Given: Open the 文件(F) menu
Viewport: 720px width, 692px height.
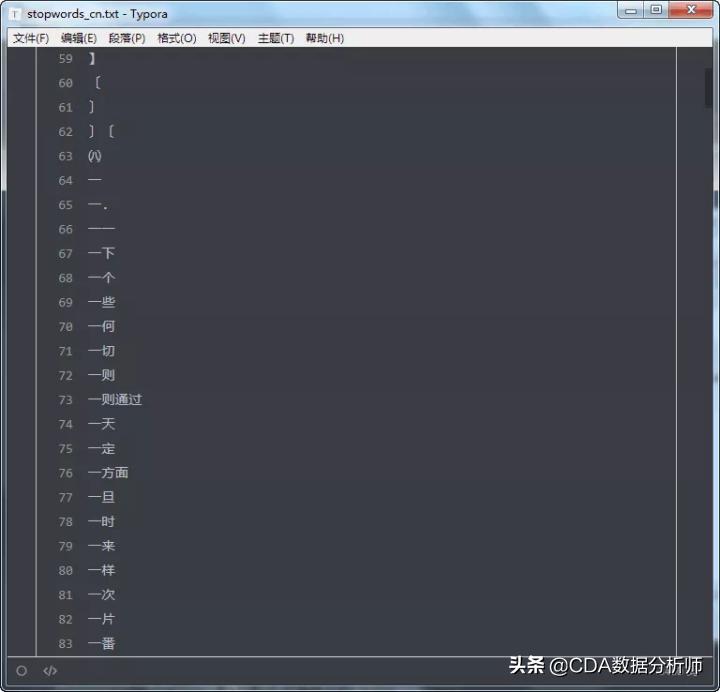Looking at the screenshot, I should [x=31, y=38].
